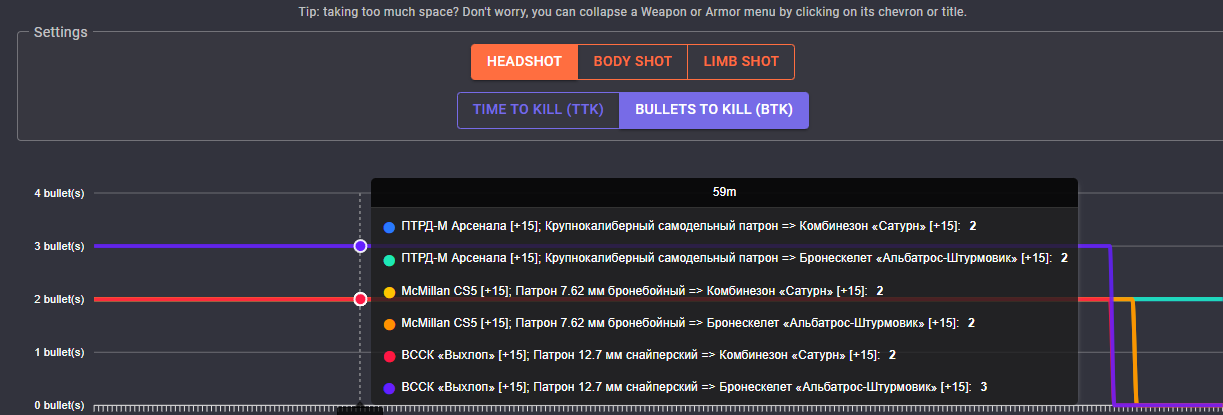
Task: Select Bullets to Kill (BTK) view
Action: point(714,110)
